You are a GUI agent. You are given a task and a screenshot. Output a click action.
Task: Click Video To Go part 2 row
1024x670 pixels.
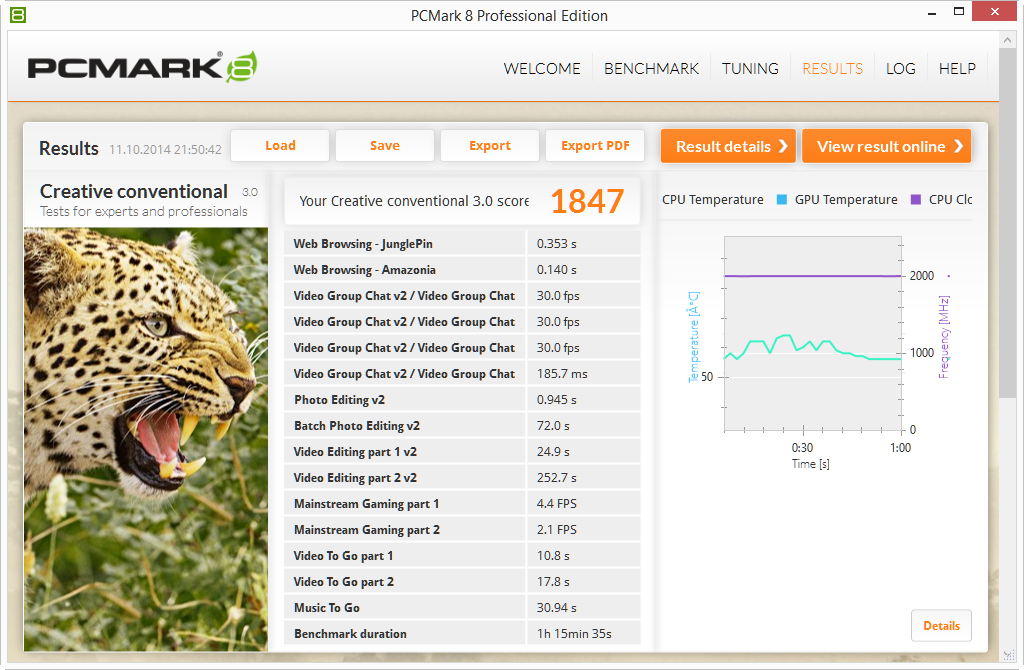[x=462, y=582]
